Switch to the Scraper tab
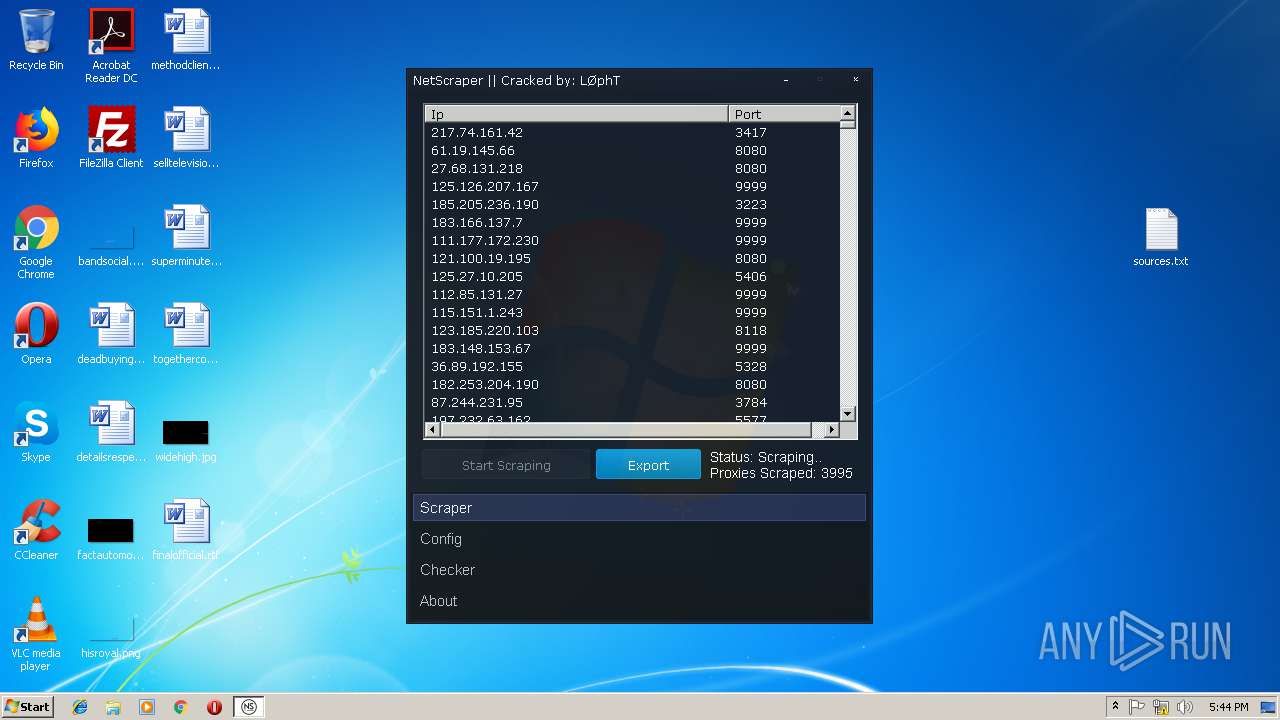 (x=639, y=508)
